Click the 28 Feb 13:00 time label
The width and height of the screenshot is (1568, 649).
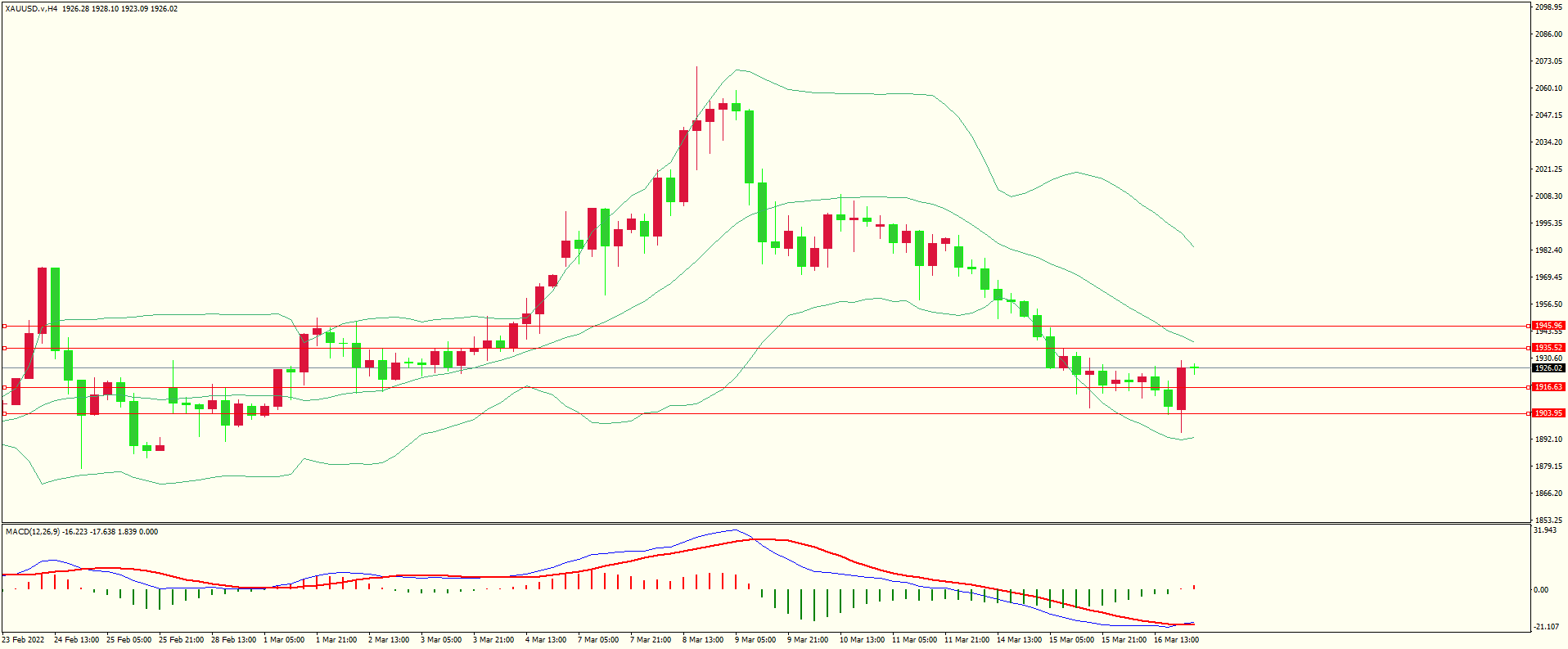233,640
